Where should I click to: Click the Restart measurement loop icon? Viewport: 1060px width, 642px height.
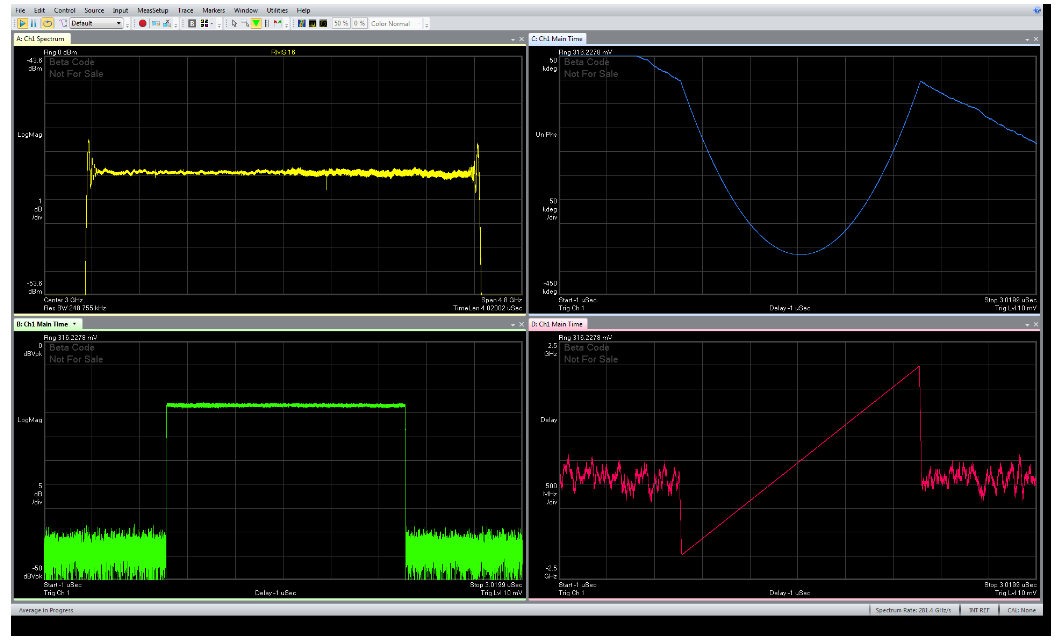coord(46,23)
